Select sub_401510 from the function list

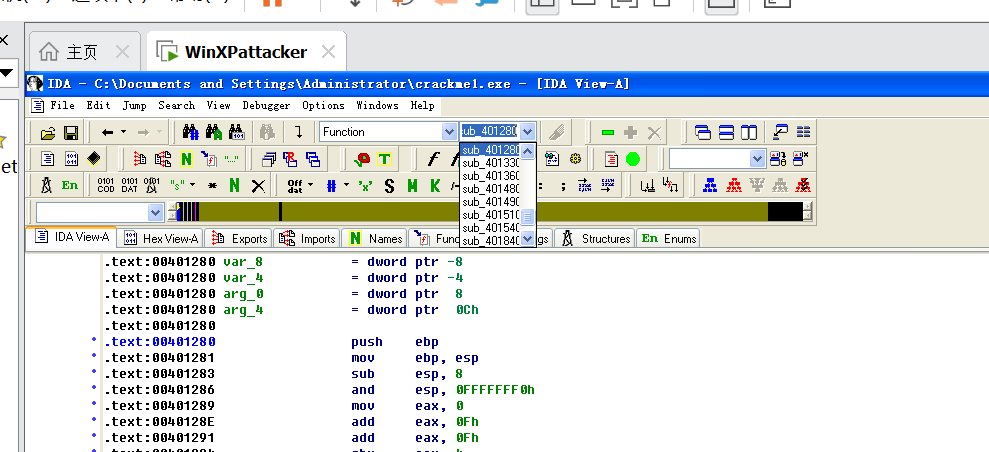491,215
